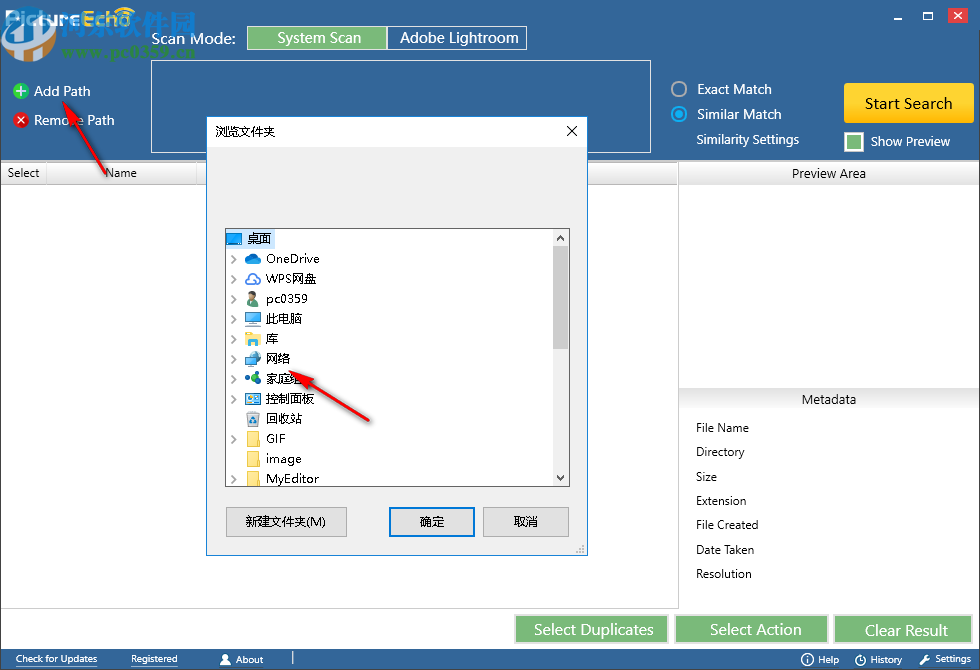Click the 确定 button in folder dialog

[432, 522]
